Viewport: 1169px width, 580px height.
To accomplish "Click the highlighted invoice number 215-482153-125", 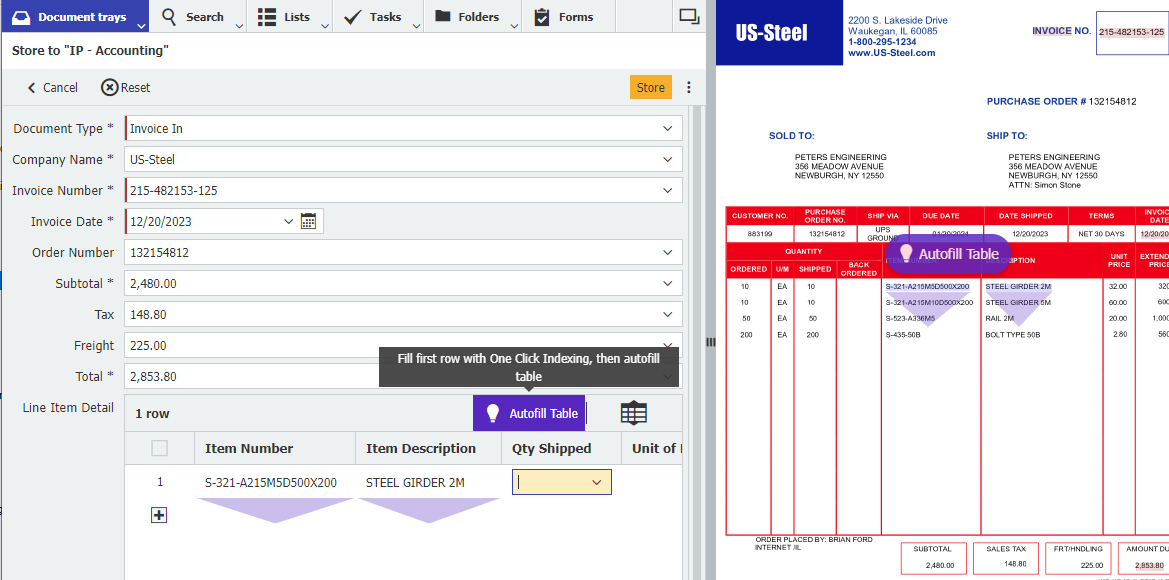I will coord(1131,32).
